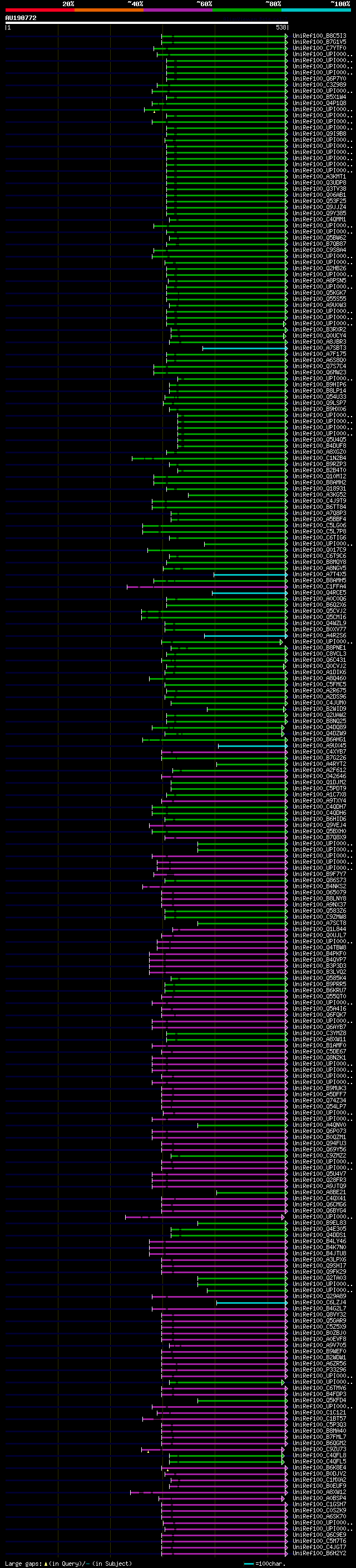Select hit label UniRef100_Q9SHI7
356x1568 pixels.
(319, 1265)
